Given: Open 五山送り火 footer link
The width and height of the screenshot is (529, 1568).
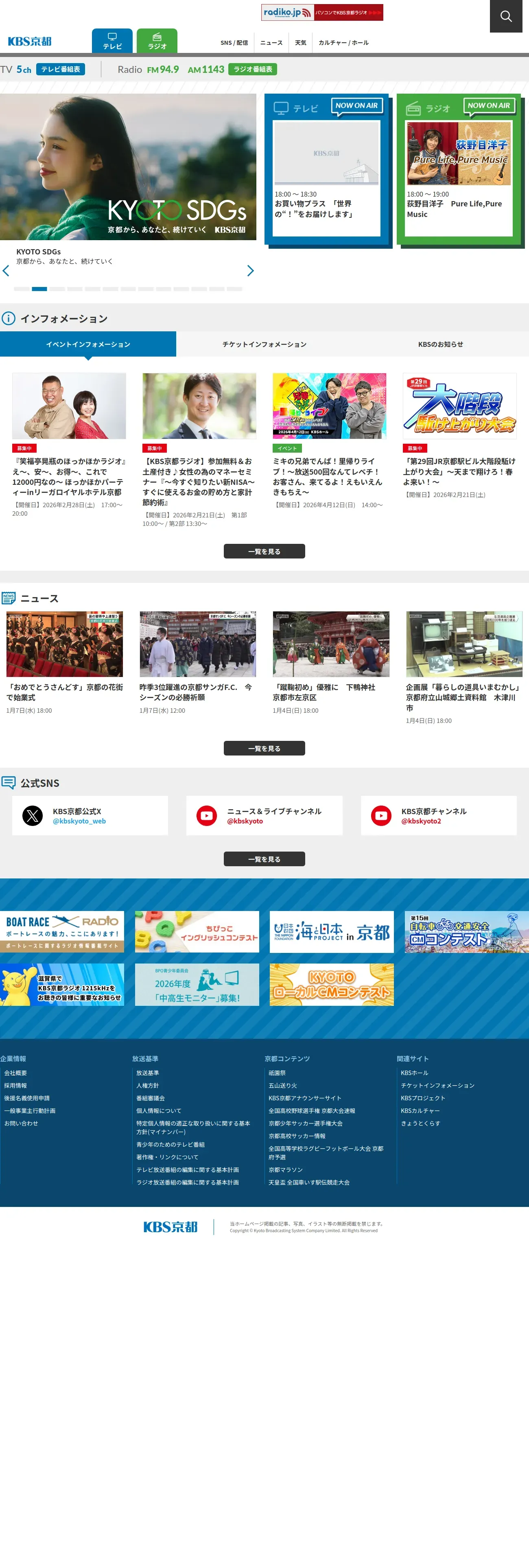Looking at the screenshot, I should (282, 1086).
